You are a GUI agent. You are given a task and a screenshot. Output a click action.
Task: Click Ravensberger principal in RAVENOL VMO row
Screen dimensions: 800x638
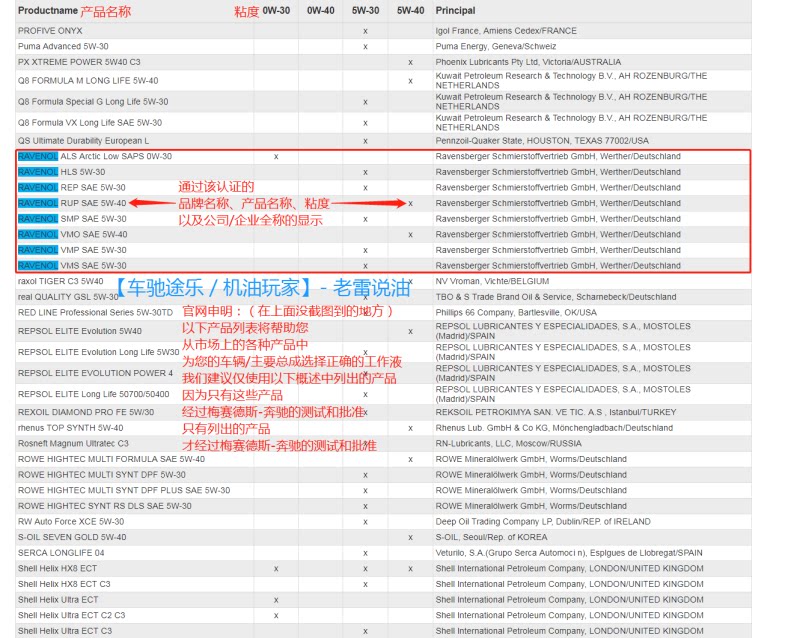pos(558,234)
